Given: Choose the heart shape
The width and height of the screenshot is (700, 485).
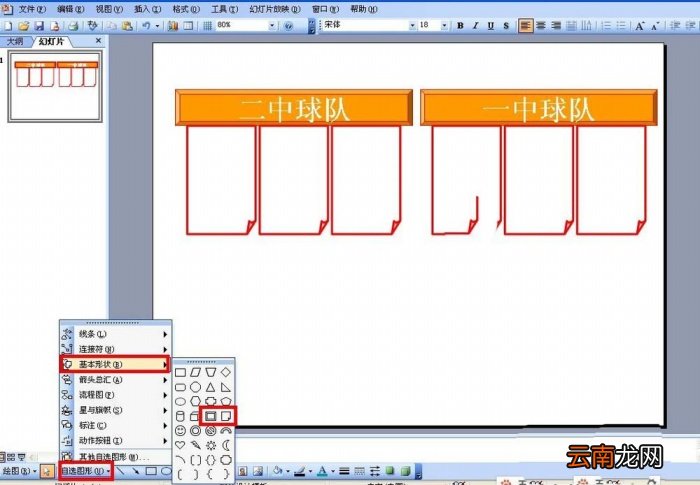Looking at the screenshot, I should (x=180, y=445).
